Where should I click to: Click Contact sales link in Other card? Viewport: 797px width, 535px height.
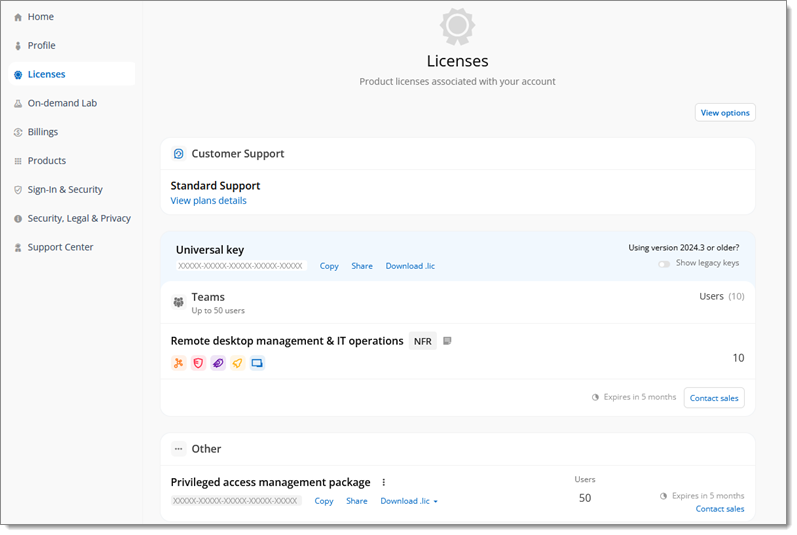(x=720, y=509)
